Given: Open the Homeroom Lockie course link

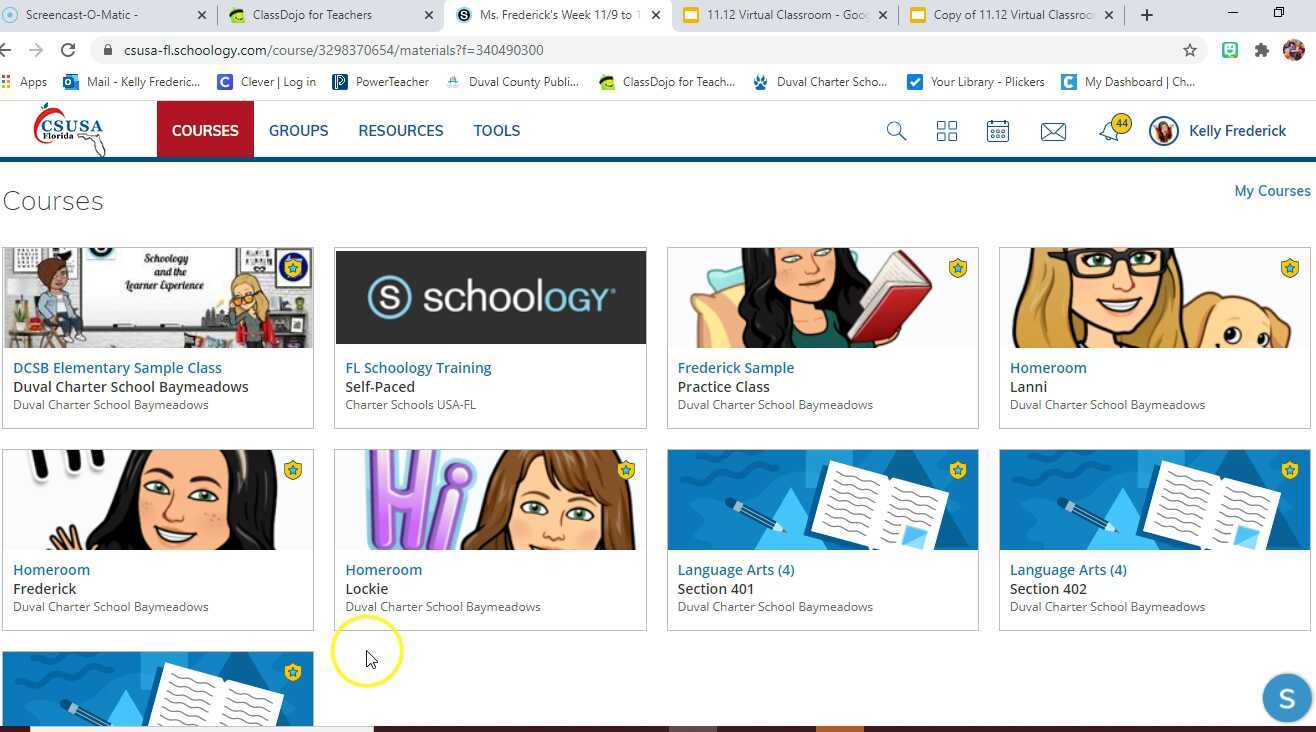Looking at the screenshot, I should 384,570.
